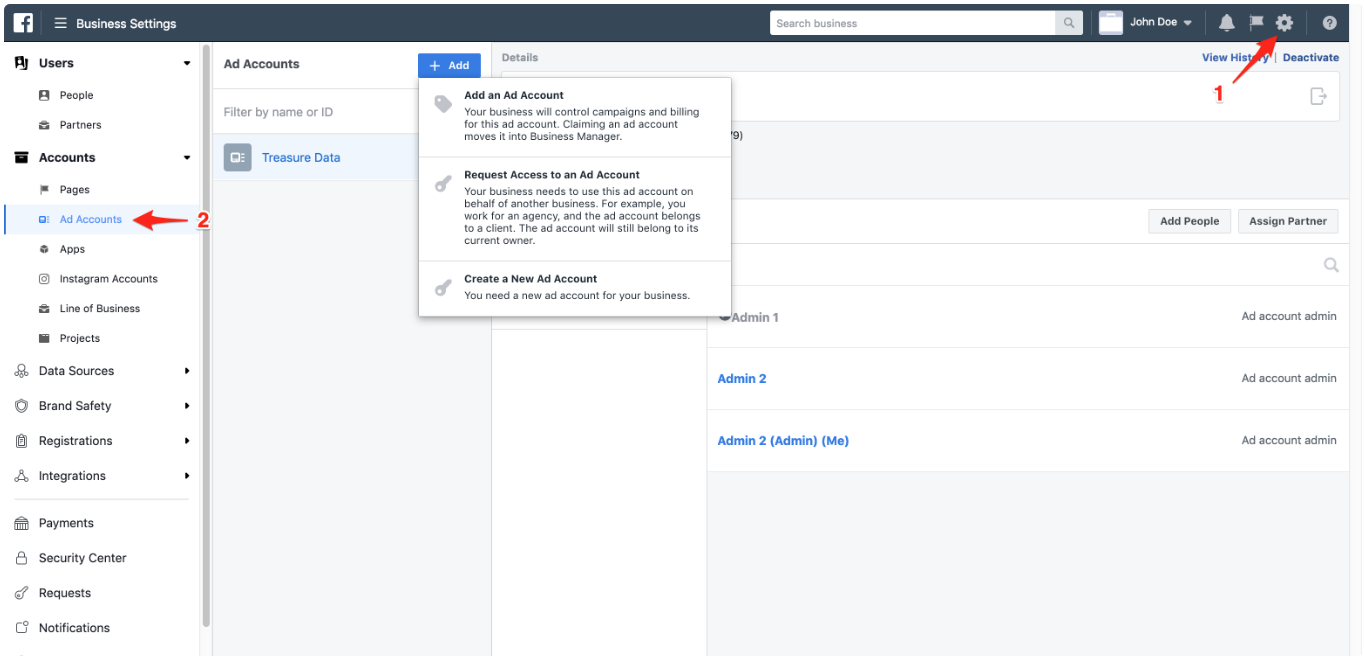This screenshot has height=668, width=1364.
Task: Click the Assign Partner button
Action: tap(1287, 221)
